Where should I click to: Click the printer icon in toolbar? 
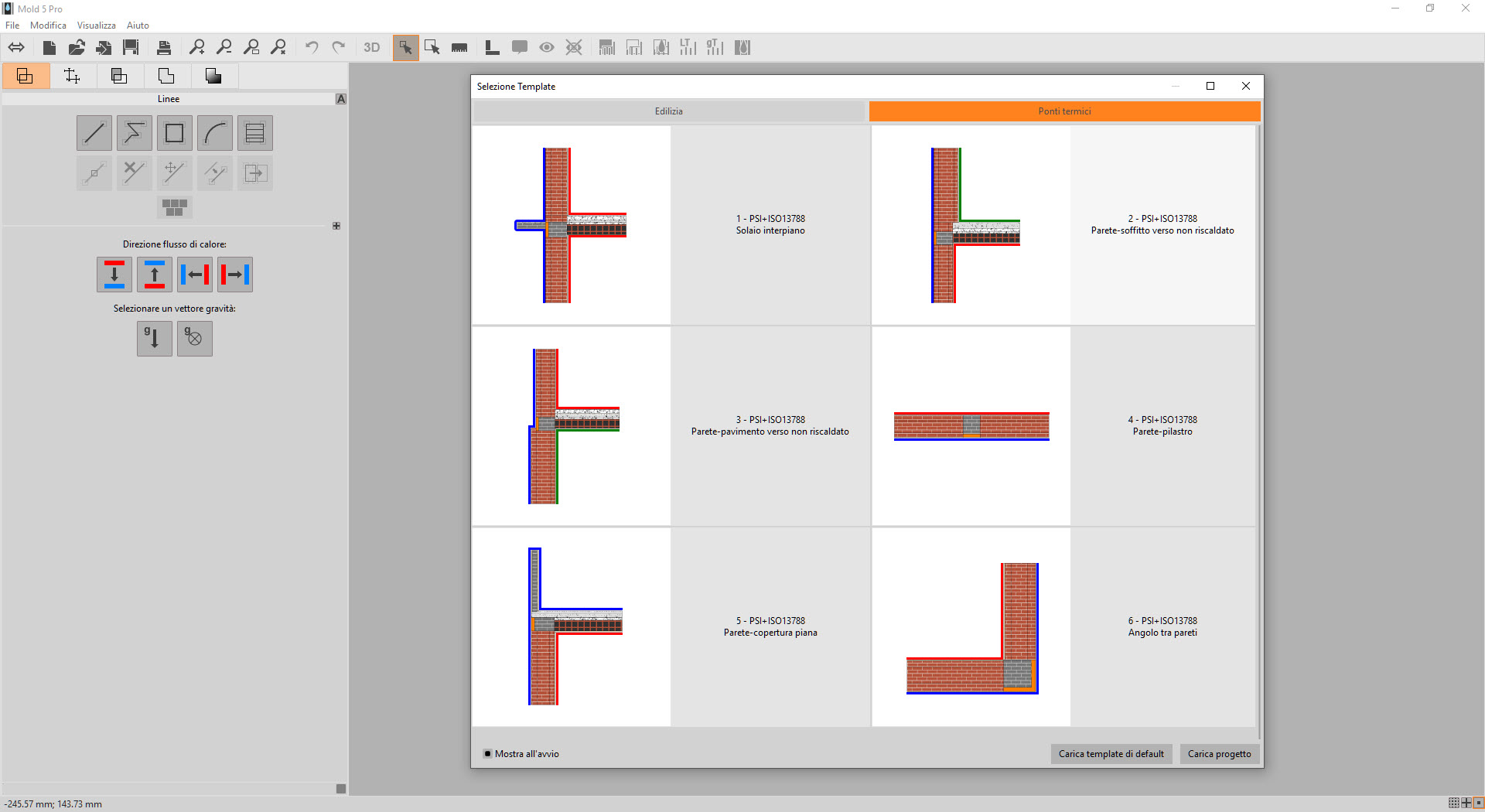coord(164,48)
